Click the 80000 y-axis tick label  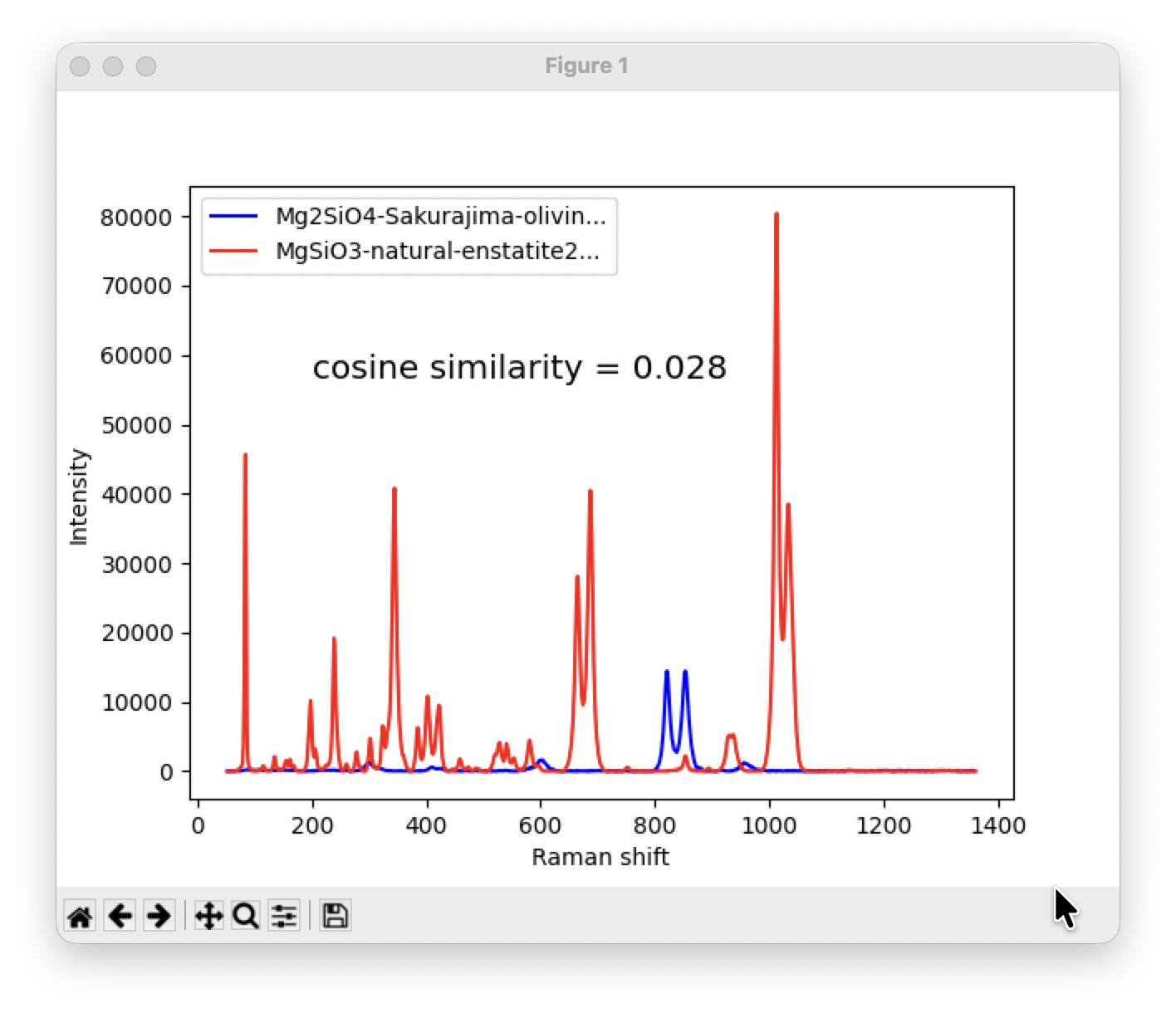pos(135,218)
